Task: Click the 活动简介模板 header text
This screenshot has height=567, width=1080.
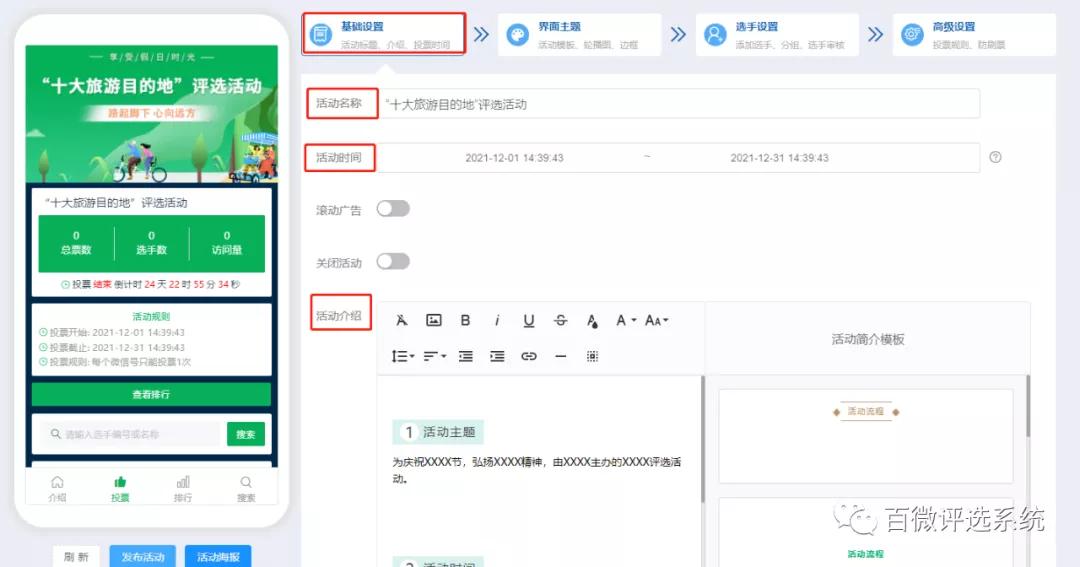Action: pyautogui.click(x=868, y=339)
